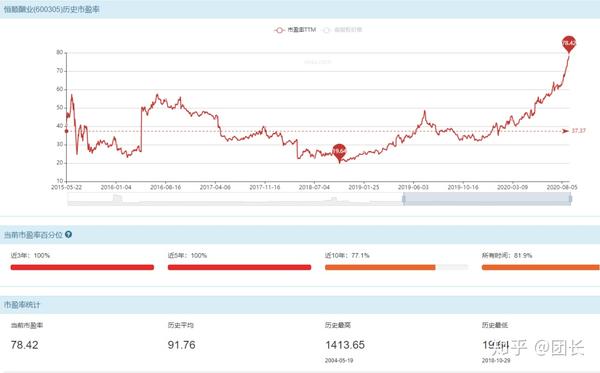
Task: Click y-axis tick label 10
Action: click(x=60, y=181)
